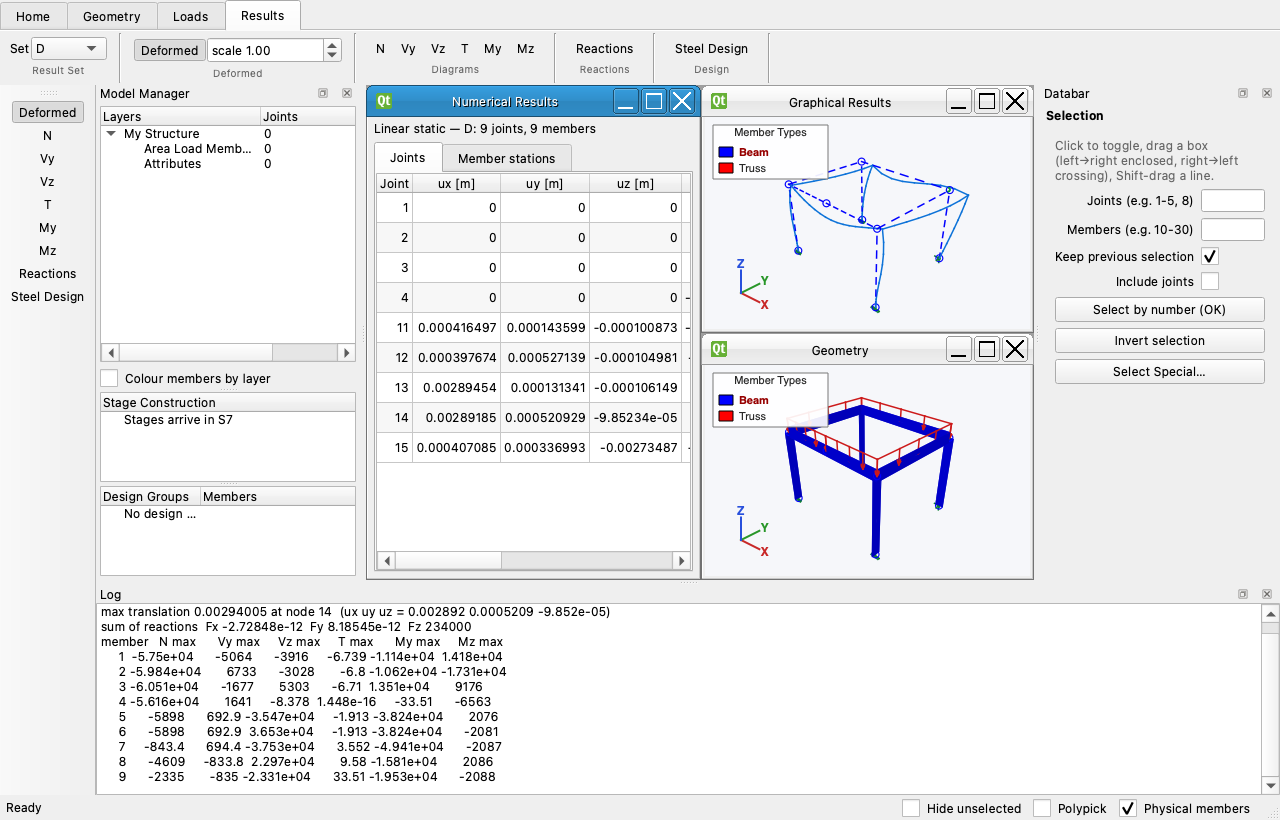Open the Home tab
The width and height of the screenshot is (1280, 820).
point(33,16)
